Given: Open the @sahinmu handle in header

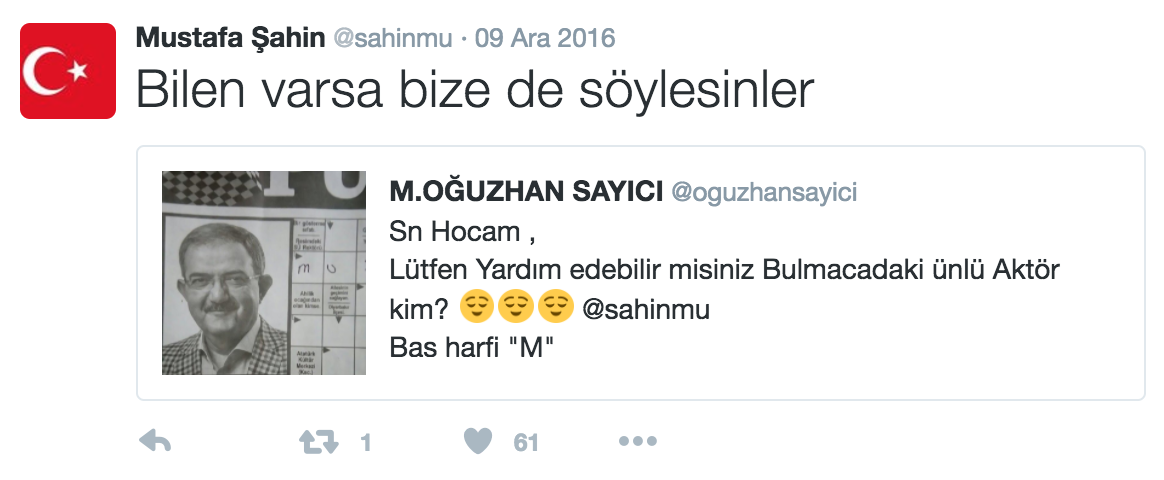Looking at the screenshot, I should click(x=393, y=38).
